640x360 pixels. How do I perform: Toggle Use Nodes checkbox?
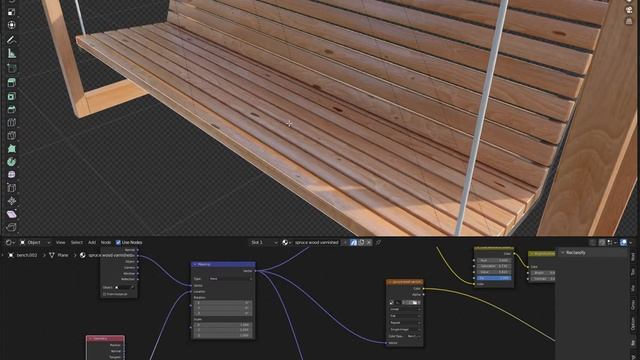click(x=118, y=242)
